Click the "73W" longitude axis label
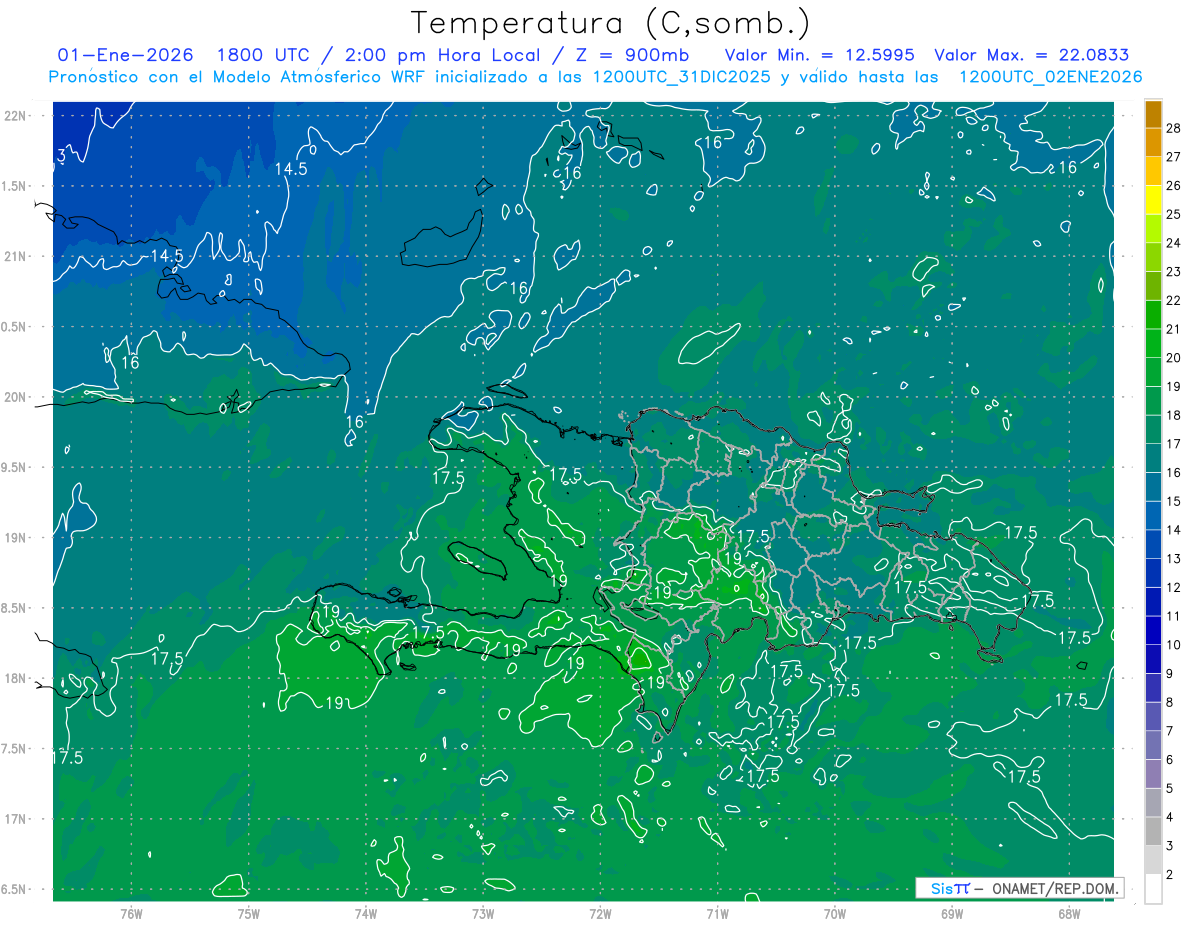Viewport: 1200px width, 927px height. tap(483, 914)
